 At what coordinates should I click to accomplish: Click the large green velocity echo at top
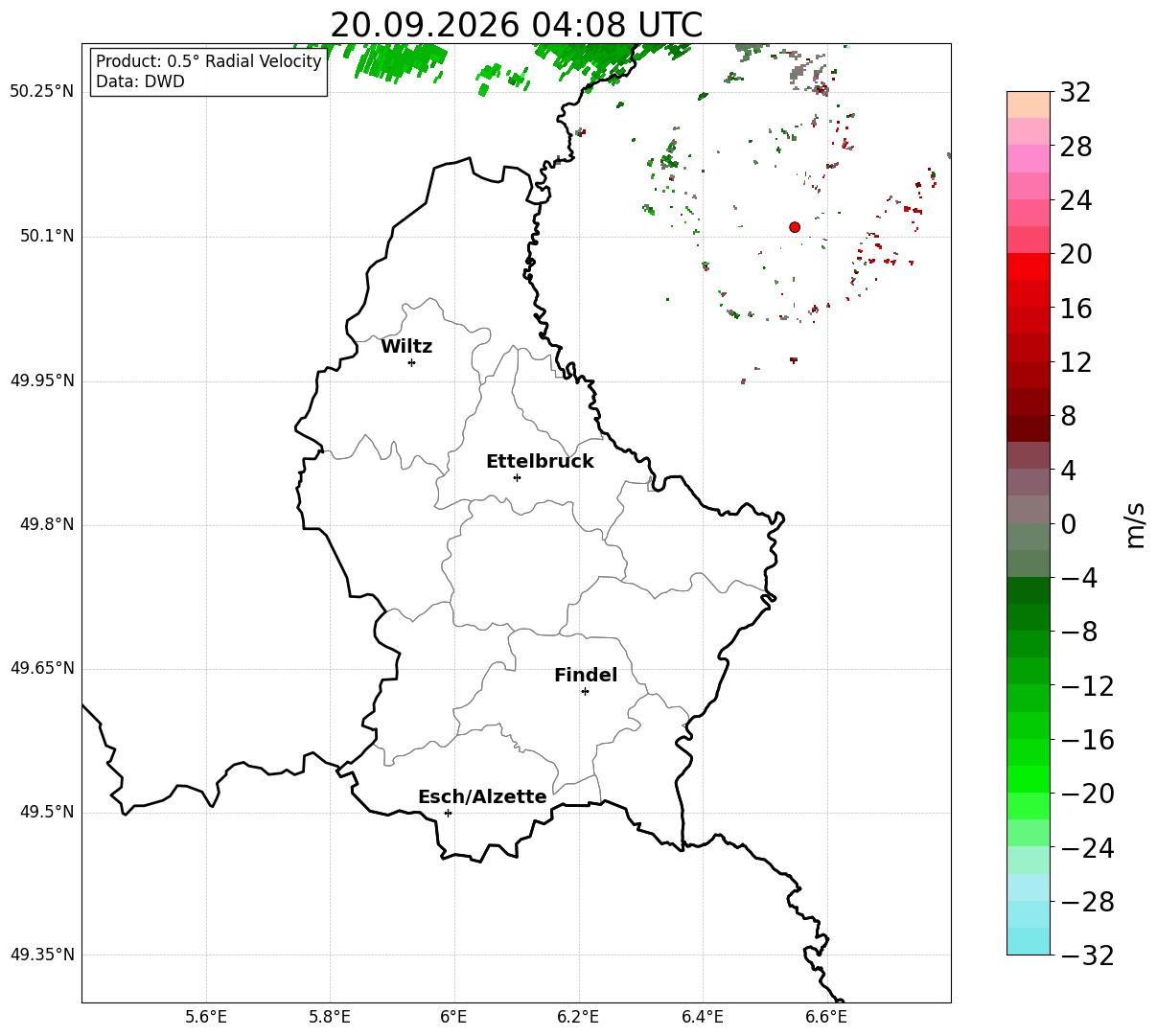[401, 60]
